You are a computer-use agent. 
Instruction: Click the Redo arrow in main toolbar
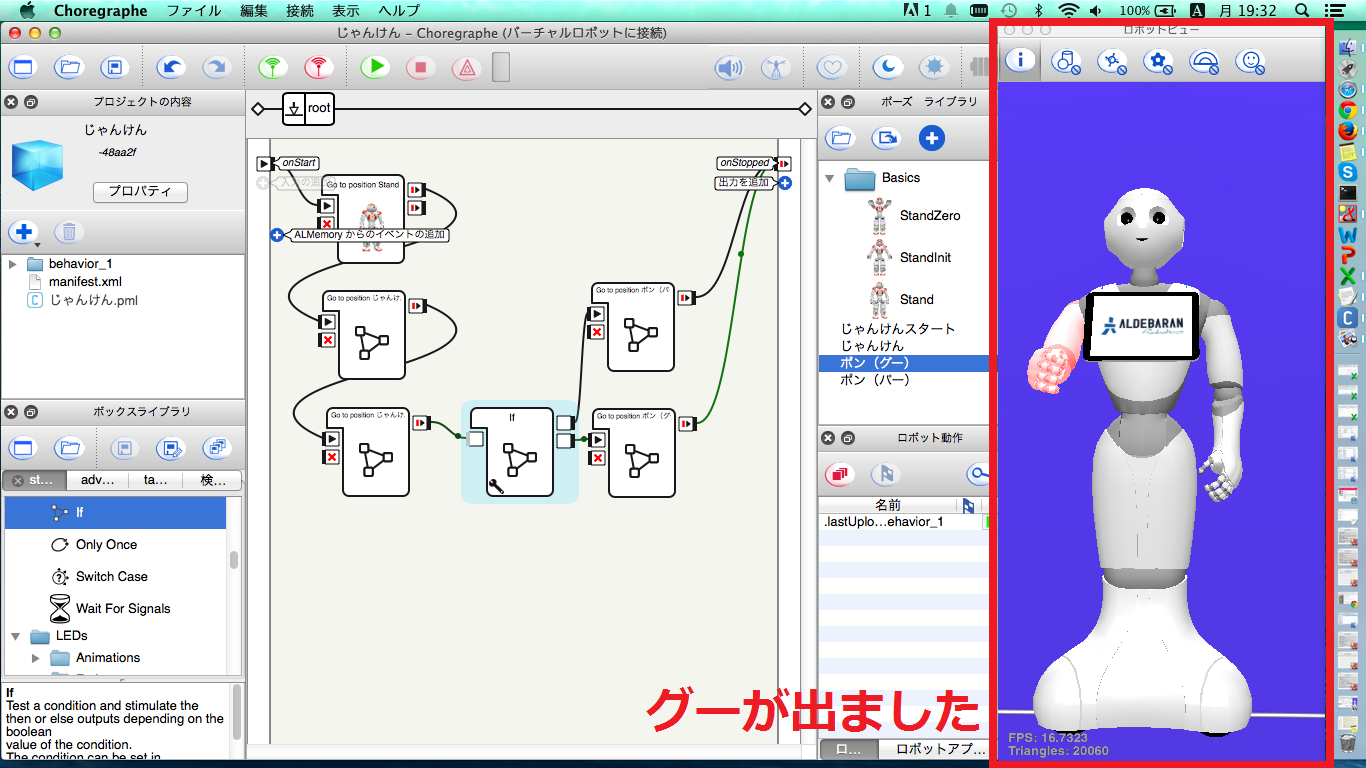(215, 68)
